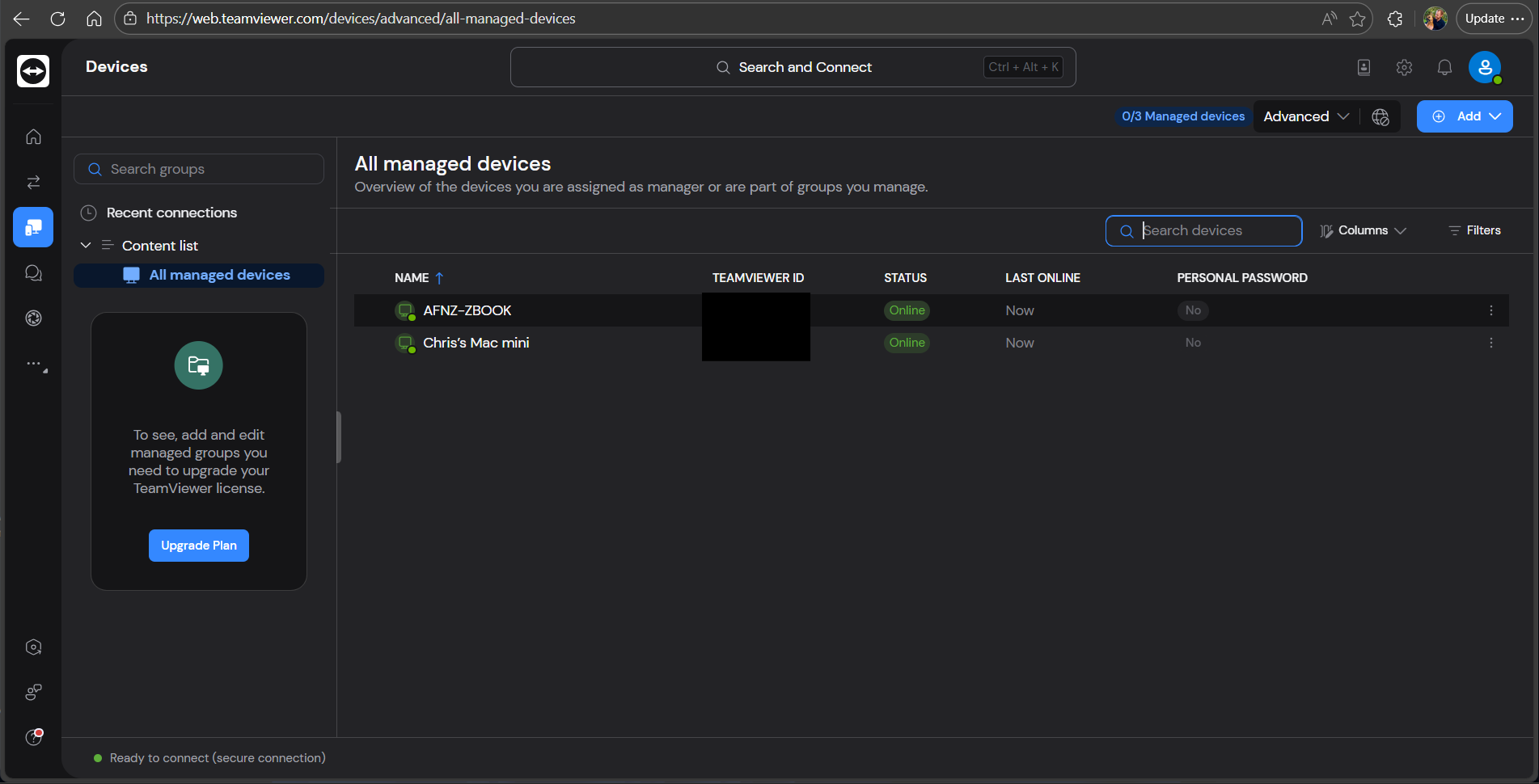Screen dimensions: 1539x784
Task: Open the Columns dropdown
Action: [x=1364, y=230]
